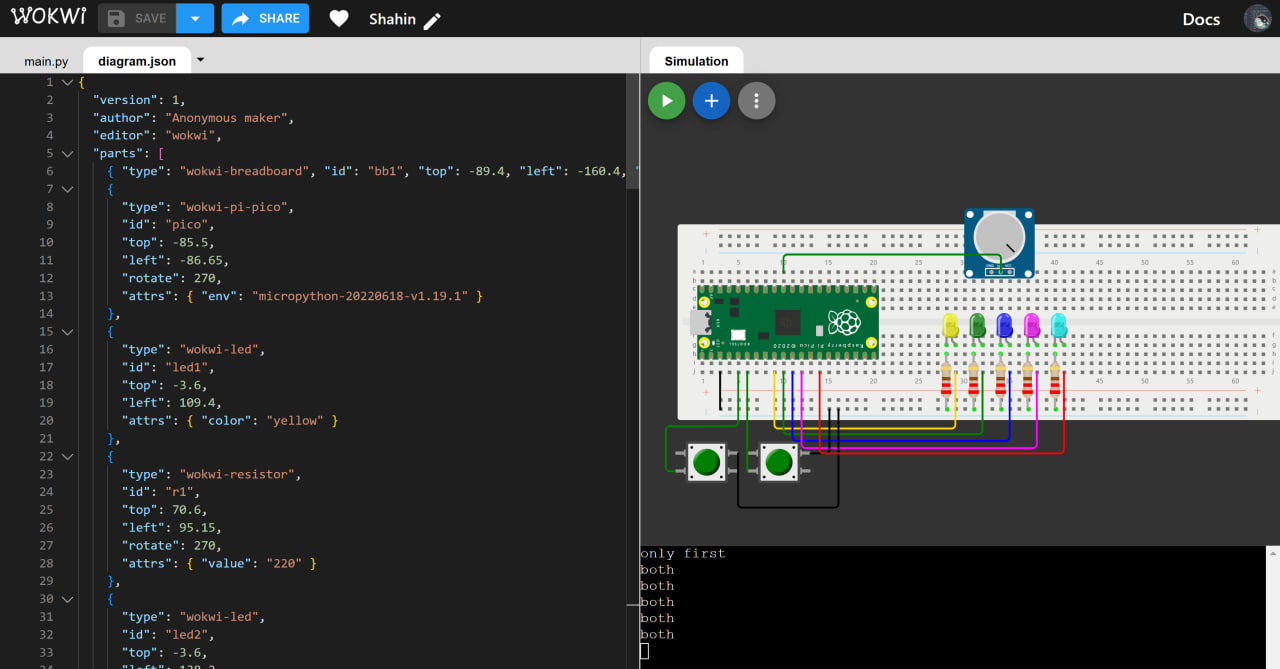Select the diagram.json tab
The height and width of the screenshot is (669, 1280).
click(137, 61)
